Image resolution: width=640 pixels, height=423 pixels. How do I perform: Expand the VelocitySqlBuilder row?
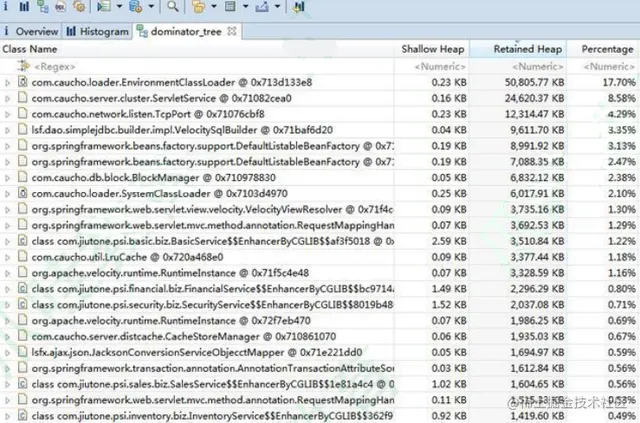pos(7,131)
